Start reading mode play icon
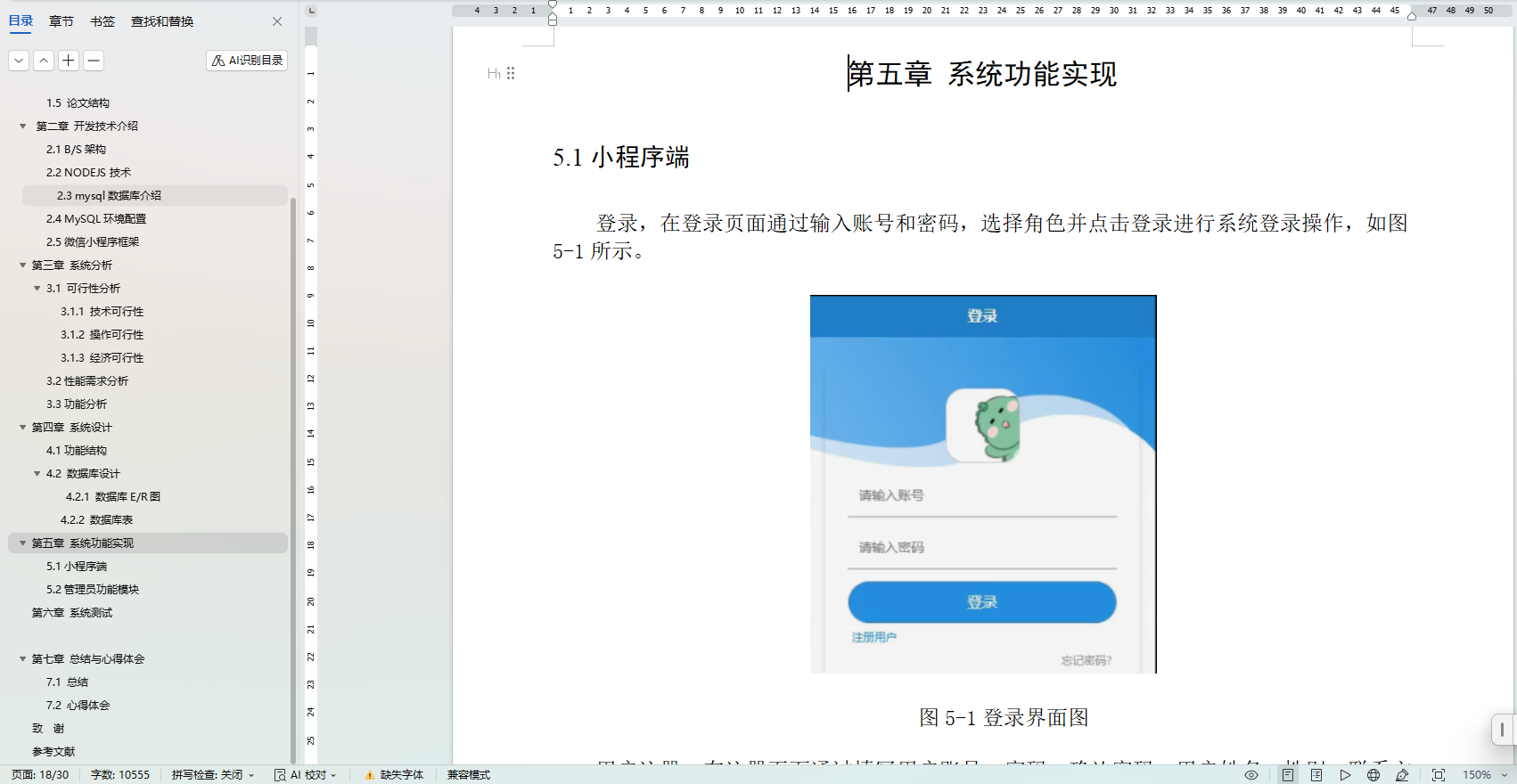The height and width of the screenshot is (784, 1517). pyautogui.click(x=1345, y=775)
